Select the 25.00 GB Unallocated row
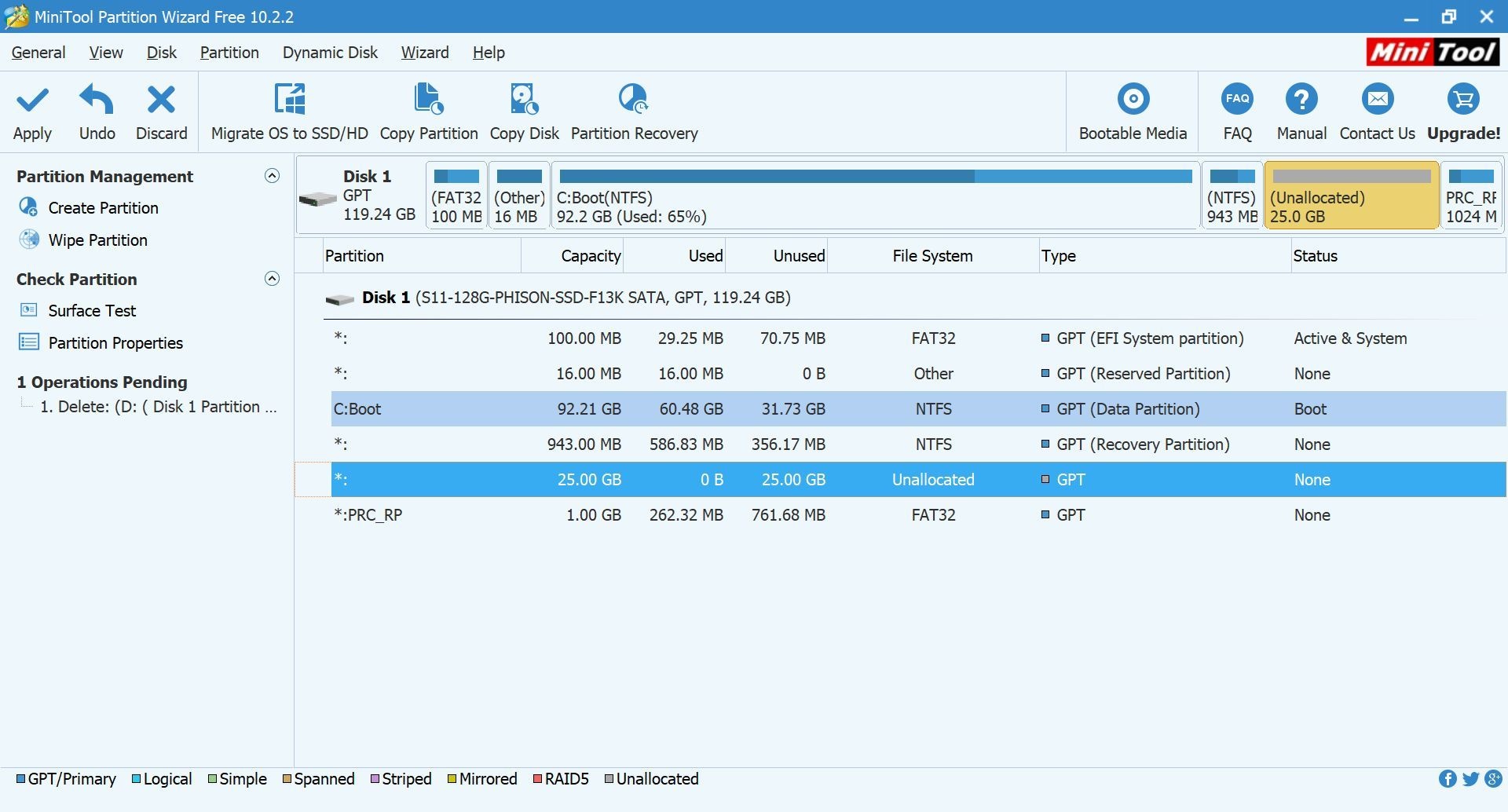The width and height of the screenshot is (1508, 812). pos(918,480)
